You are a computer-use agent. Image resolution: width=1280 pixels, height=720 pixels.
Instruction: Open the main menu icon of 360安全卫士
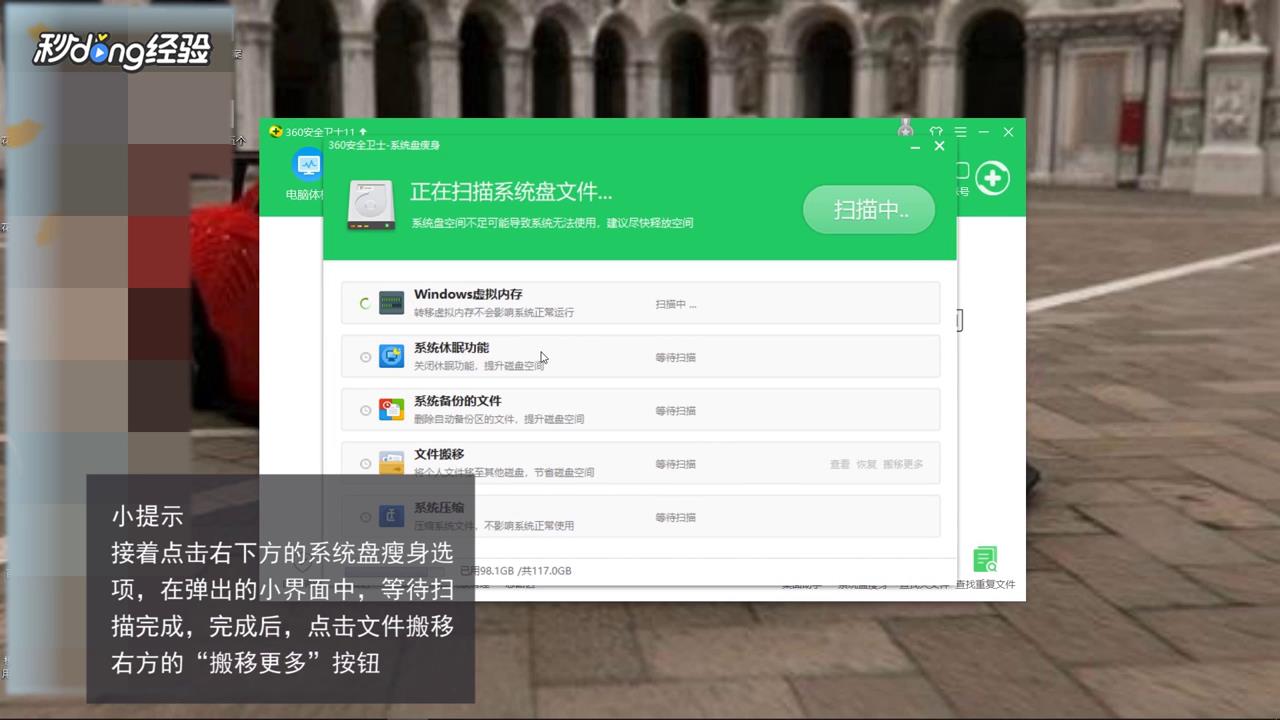tap(960, 132)
